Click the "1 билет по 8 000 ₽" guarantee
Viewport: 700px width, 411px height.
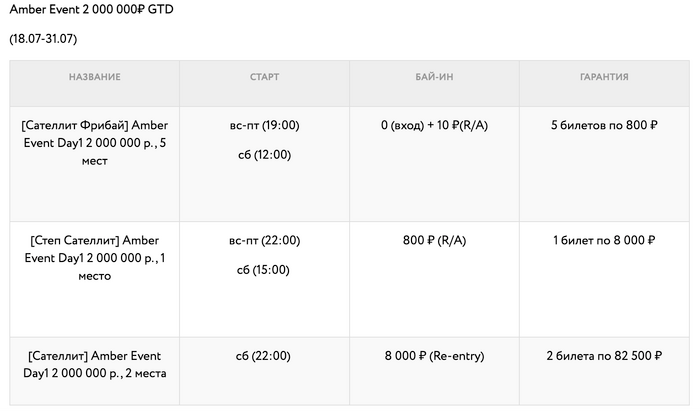coord(604,240)
